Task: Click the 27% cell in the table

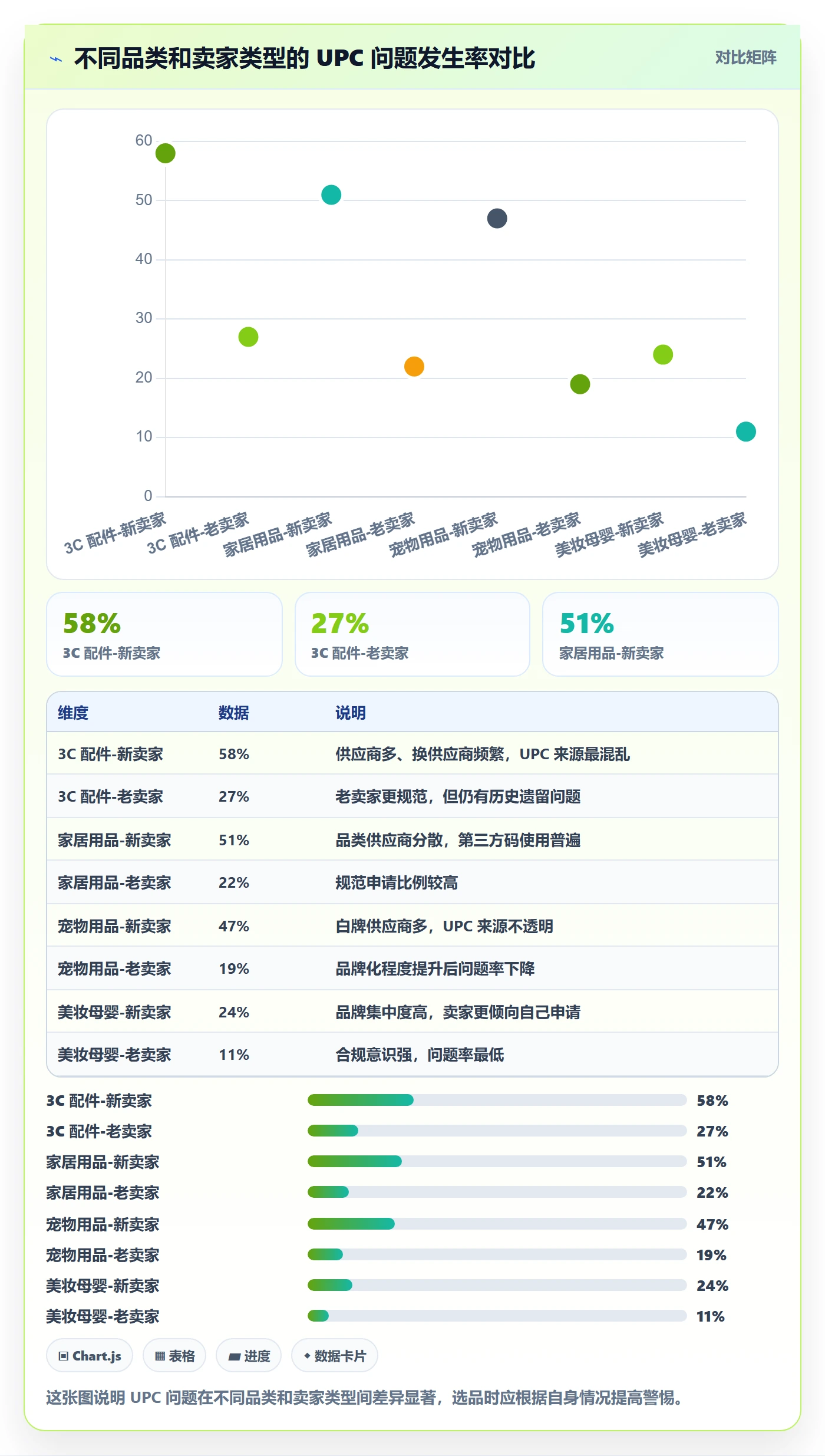Action: point(234,796)
